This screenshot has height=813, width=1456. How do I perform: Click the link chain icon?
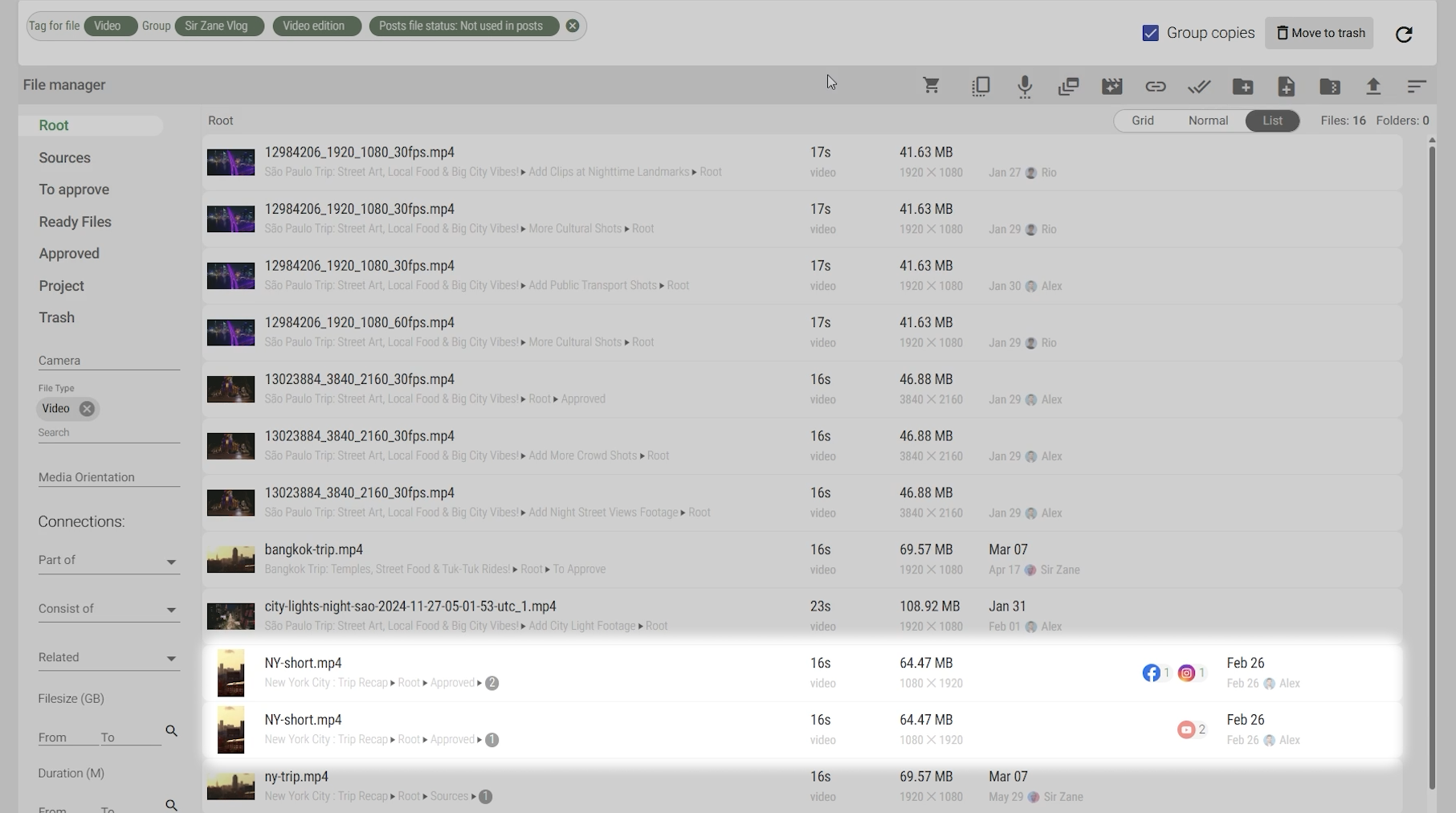click(1155, 86)
